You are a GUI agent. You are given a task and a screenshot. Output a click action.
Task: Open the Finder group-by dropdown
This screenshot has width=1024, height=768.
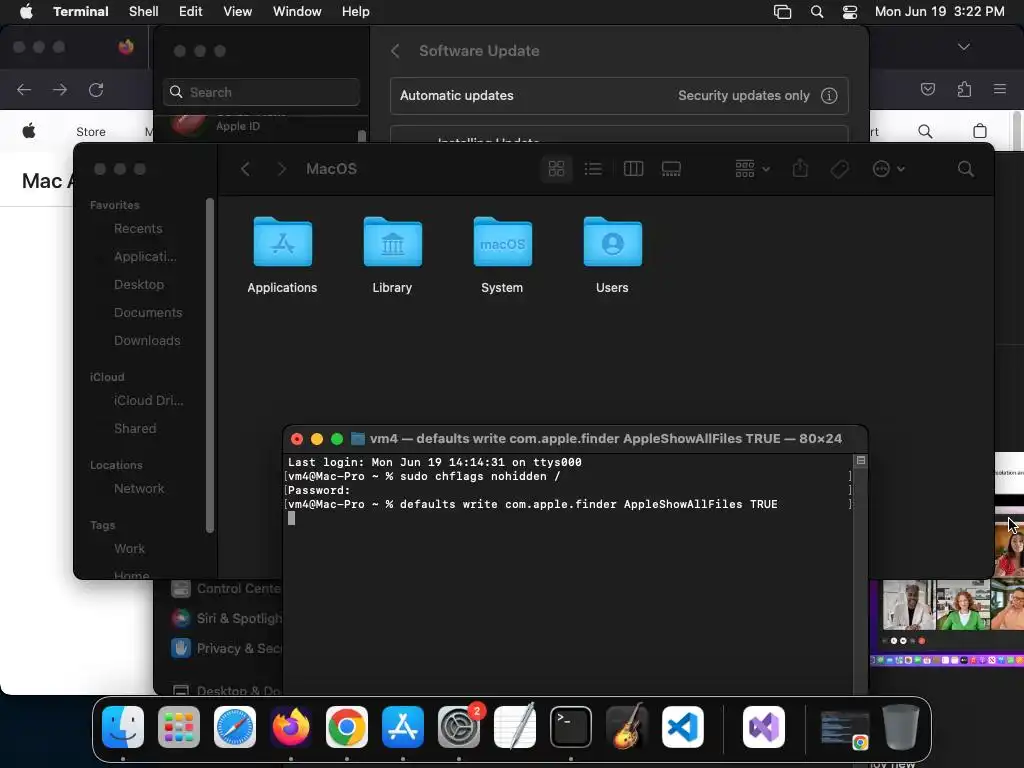tap(752, 169)
